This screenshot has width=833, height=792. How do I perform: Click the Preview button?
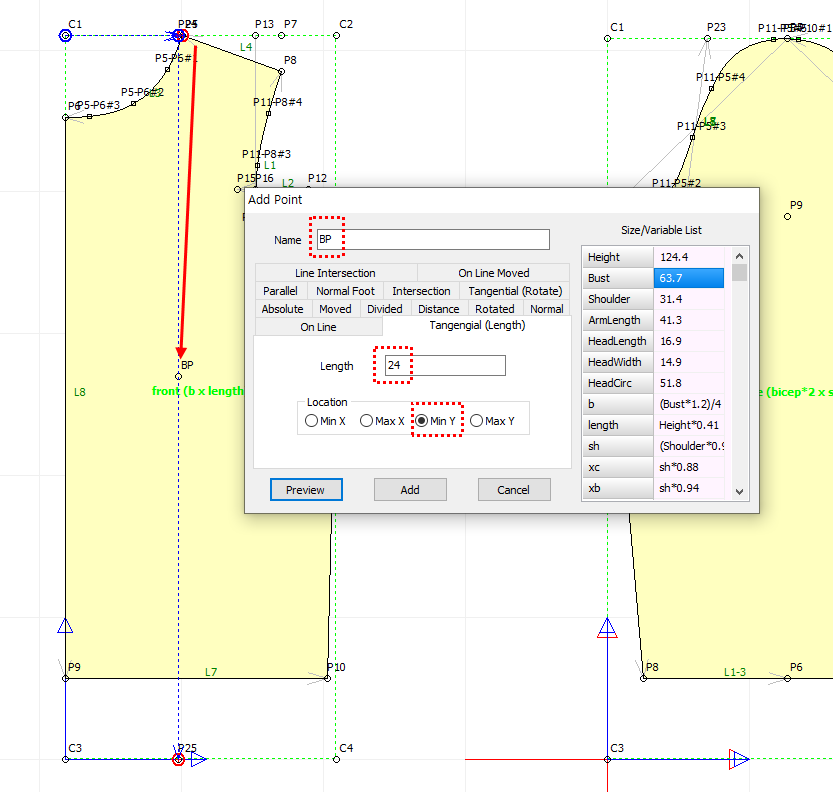click(306, 490)
